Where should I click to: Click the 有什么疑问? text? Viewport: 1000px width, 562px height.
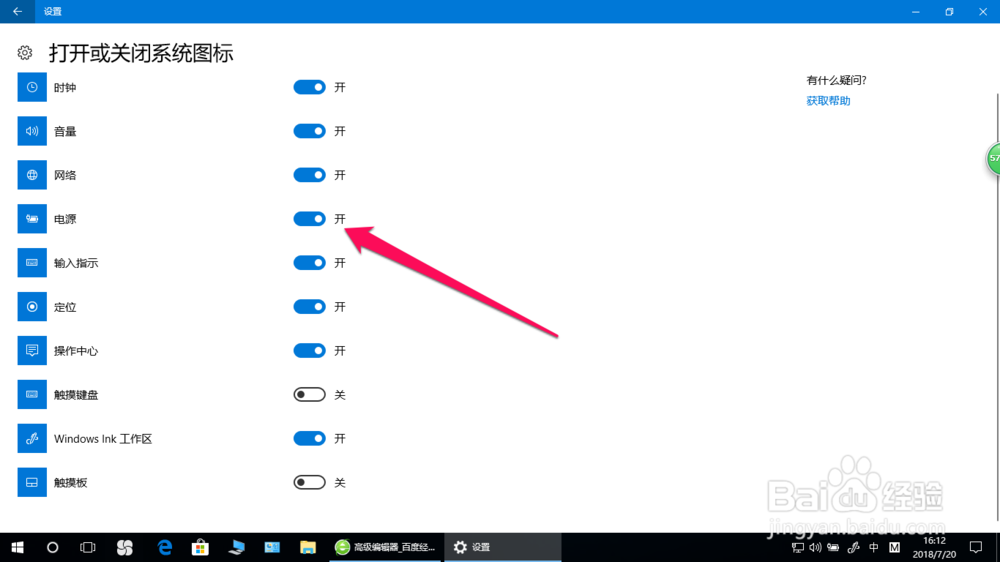836,80
